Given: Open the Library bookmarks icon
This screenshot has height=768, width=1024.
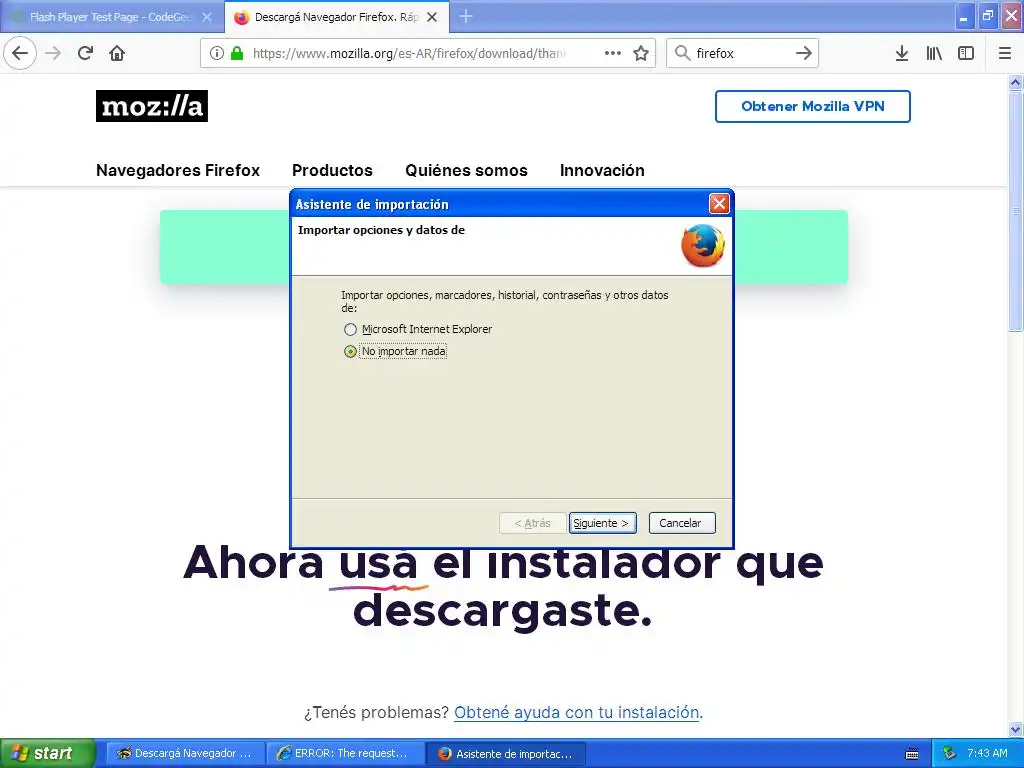Looking at the screenshot, I should pos(934,53).
